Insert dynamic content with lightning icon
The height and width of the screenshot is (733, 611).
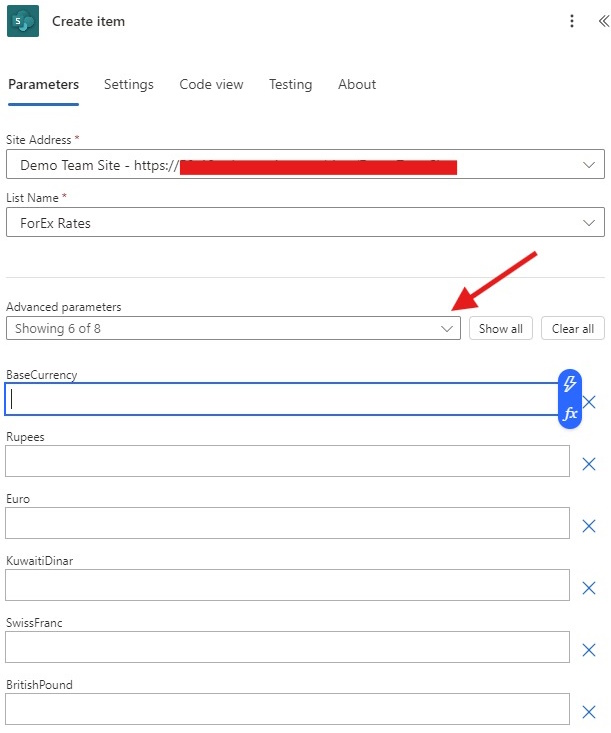(569, 384)
